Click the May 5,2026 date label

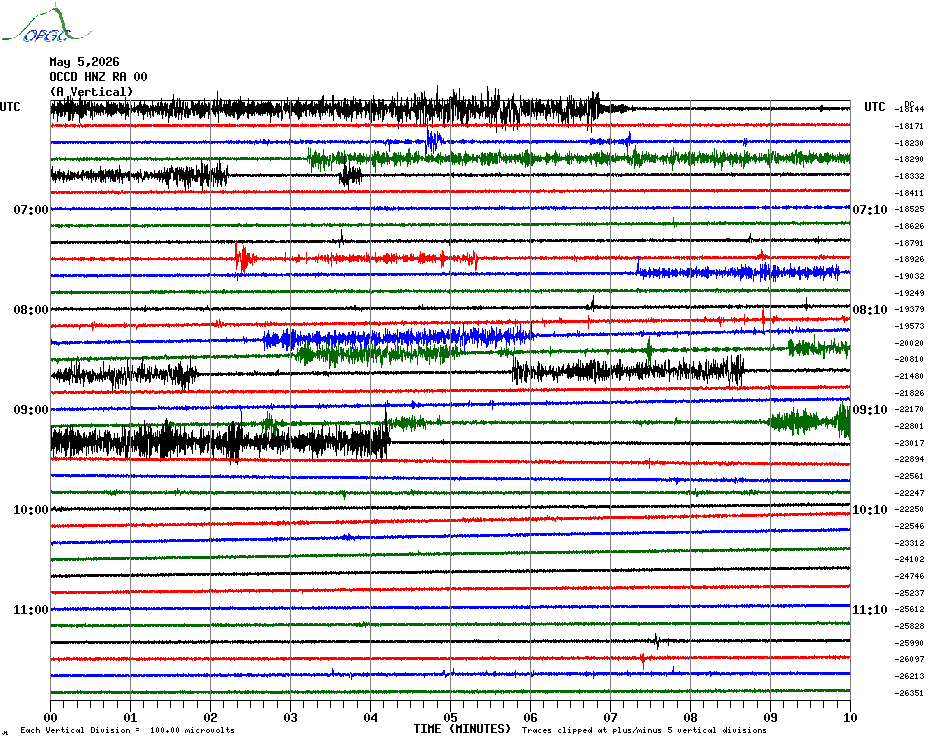point(84,62)
